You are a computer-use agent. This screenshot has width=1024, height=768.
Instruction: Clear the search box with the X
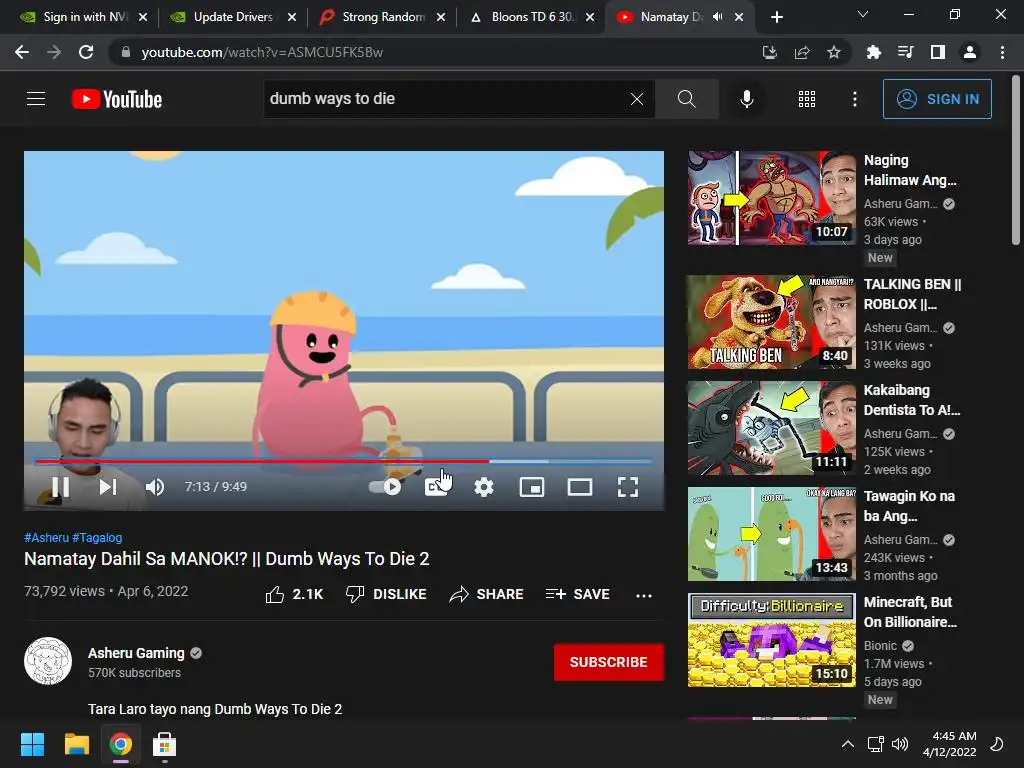(637, 99)
